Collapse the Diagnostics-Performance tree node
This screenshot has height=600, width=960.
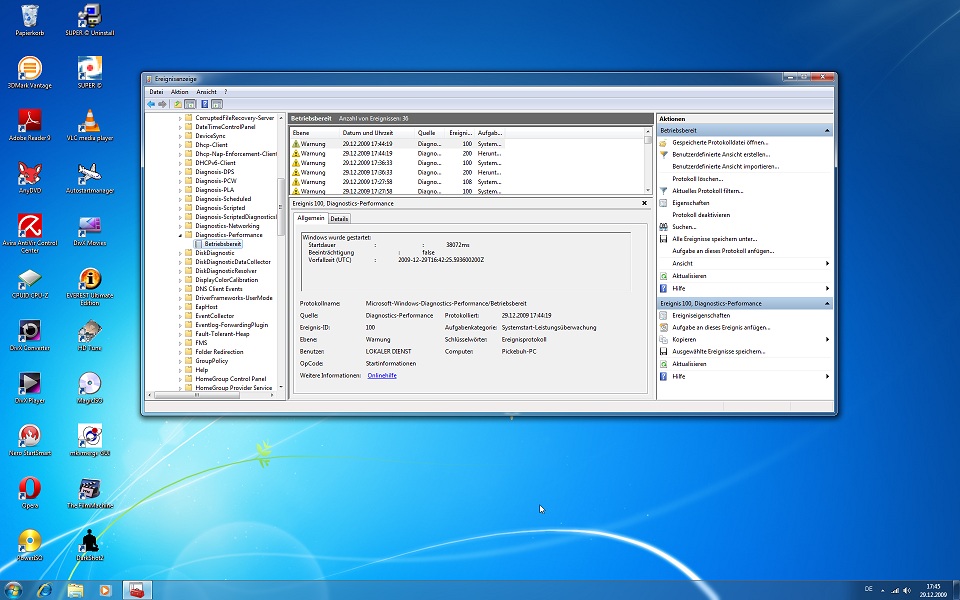pyautogui.click(x=181, y=235)
